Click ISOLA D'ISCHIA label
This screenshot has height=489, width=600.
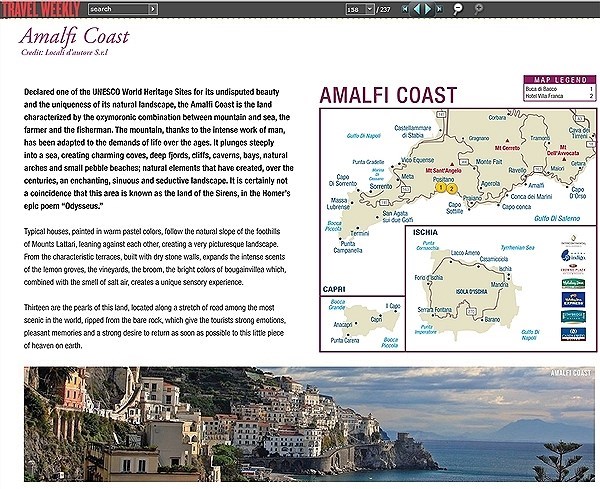tap(471, 292)
